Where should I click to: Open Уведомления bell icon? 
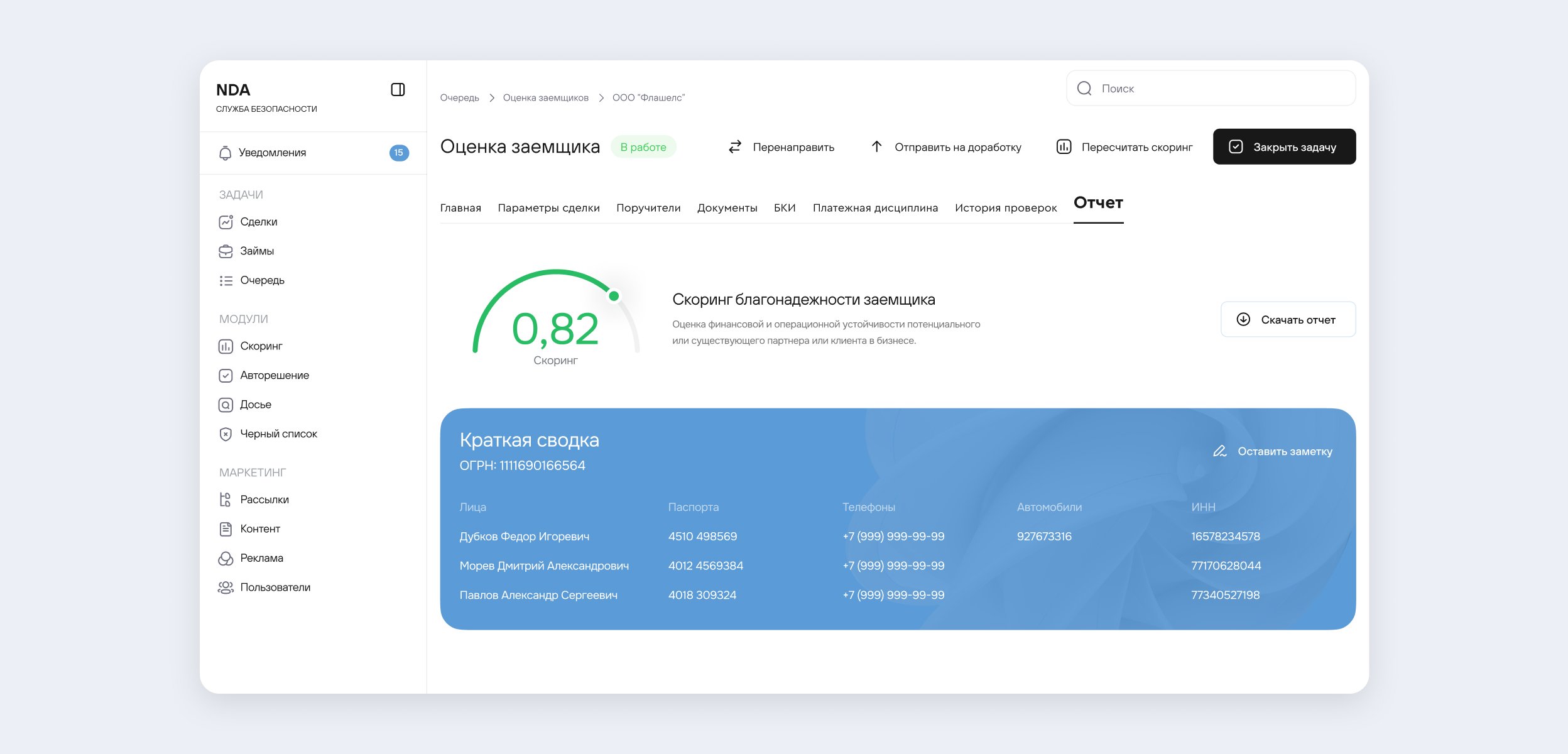(x=225, y=153)
